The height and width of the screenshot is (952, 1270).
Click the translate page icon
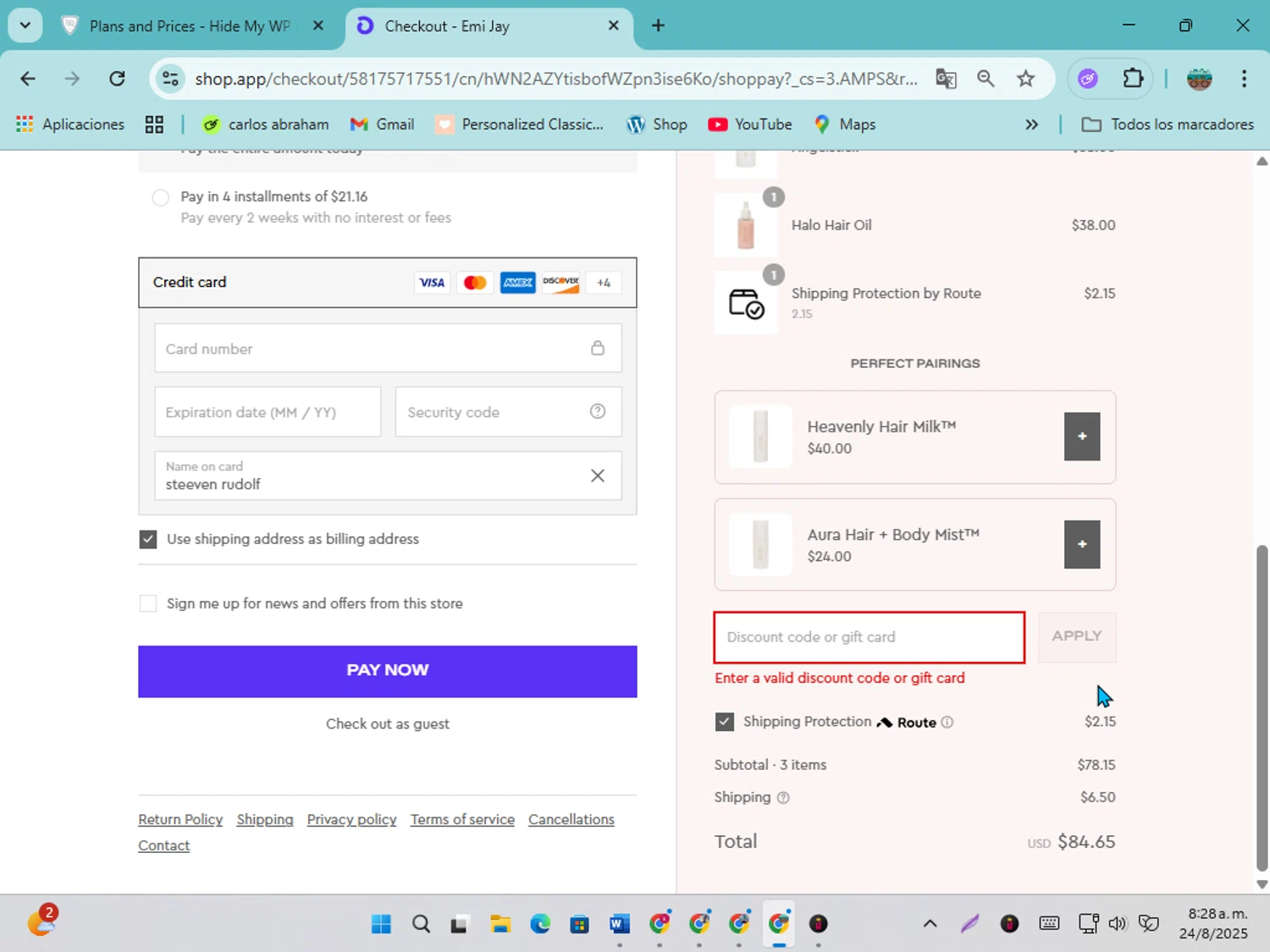point(946,79)
